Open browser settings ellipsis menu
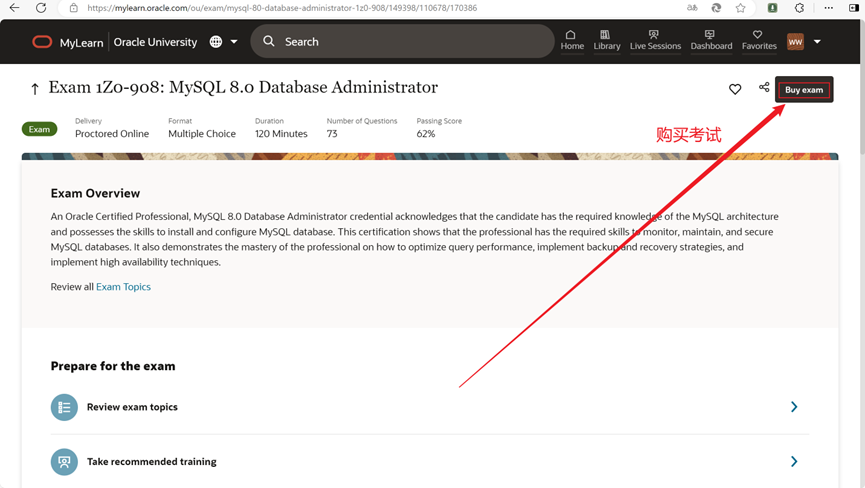This screenshot has height=488, width=865. tap(829, 8)
